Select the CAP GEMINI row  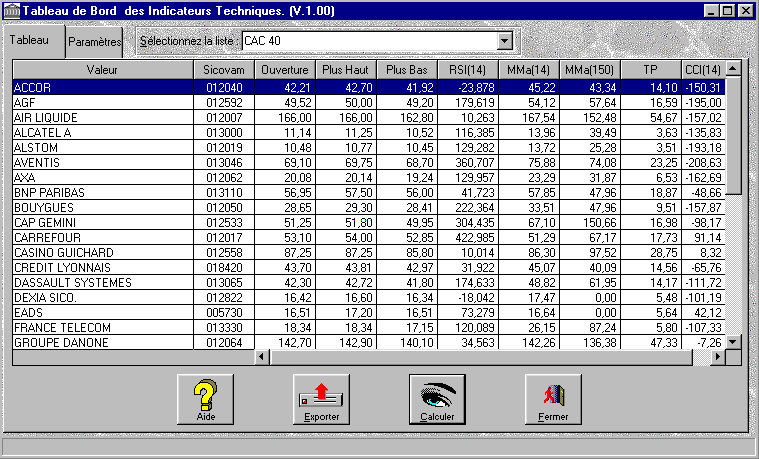pos(369,222)
